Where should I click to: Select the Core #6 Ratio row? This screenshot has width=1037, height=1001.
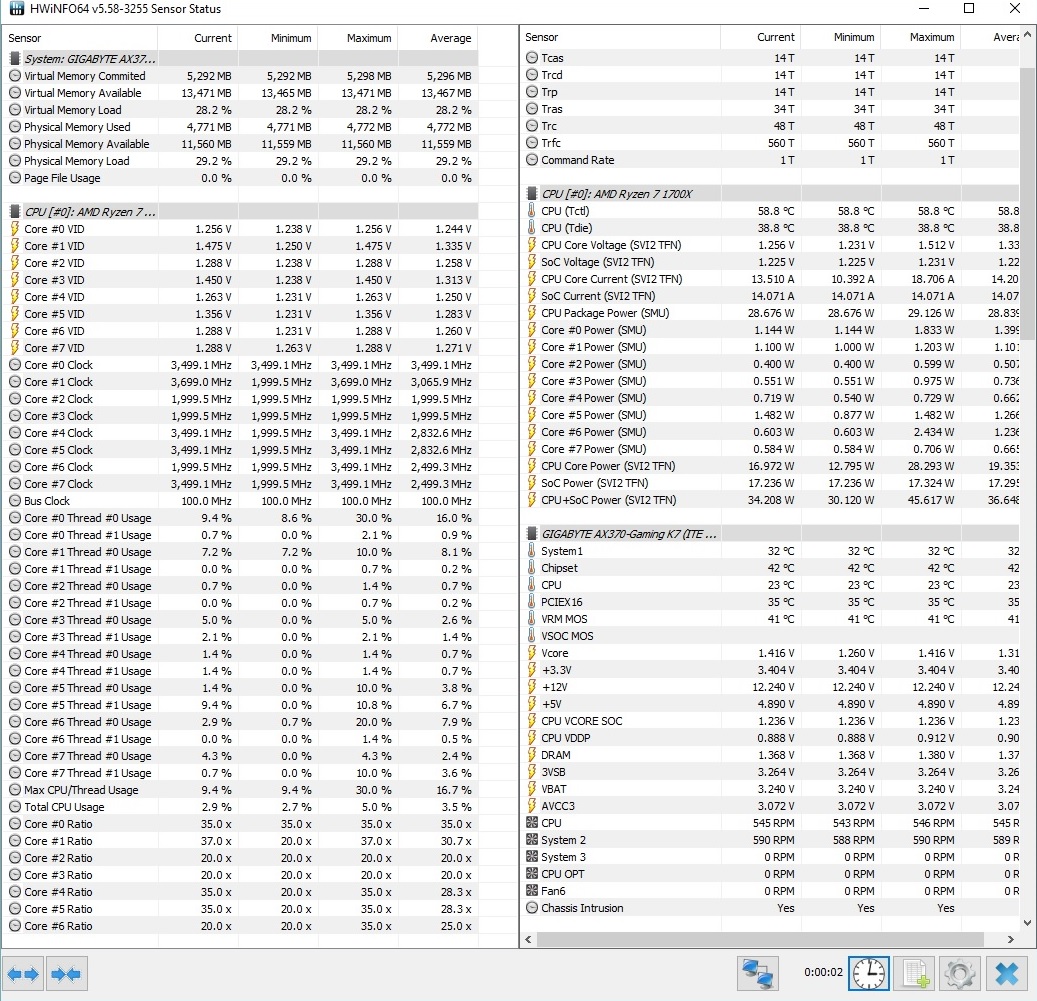(x=241, y=926)
